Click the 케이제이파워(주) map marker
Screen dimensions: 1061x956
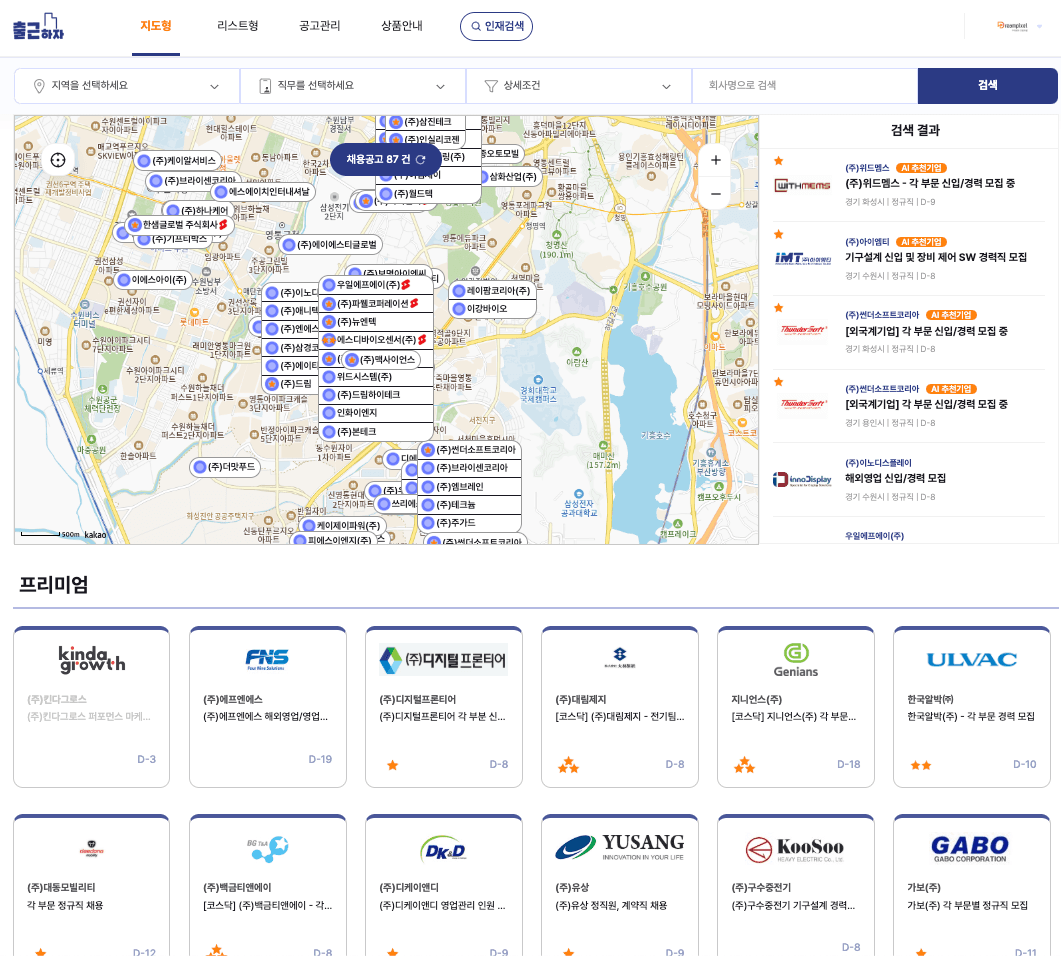pyautogui.click(x=343, y=526)
